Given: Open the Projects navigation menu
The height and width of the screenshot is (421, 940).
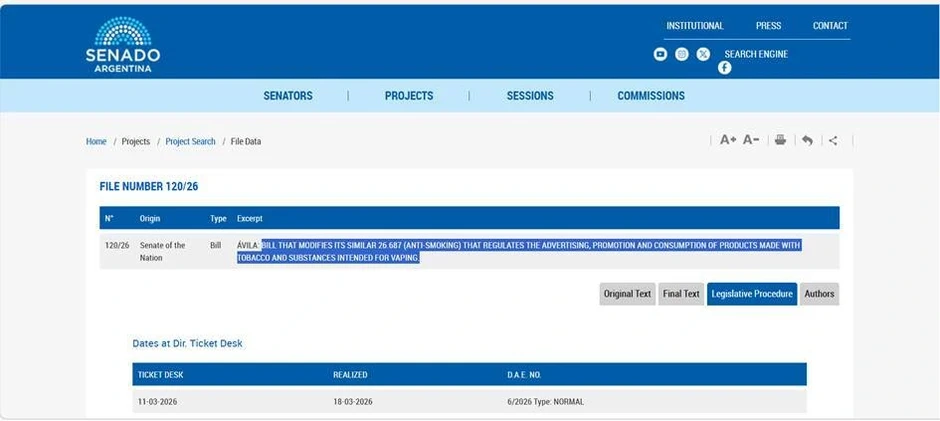Looking at the screenshot, I should click(409, 96).
